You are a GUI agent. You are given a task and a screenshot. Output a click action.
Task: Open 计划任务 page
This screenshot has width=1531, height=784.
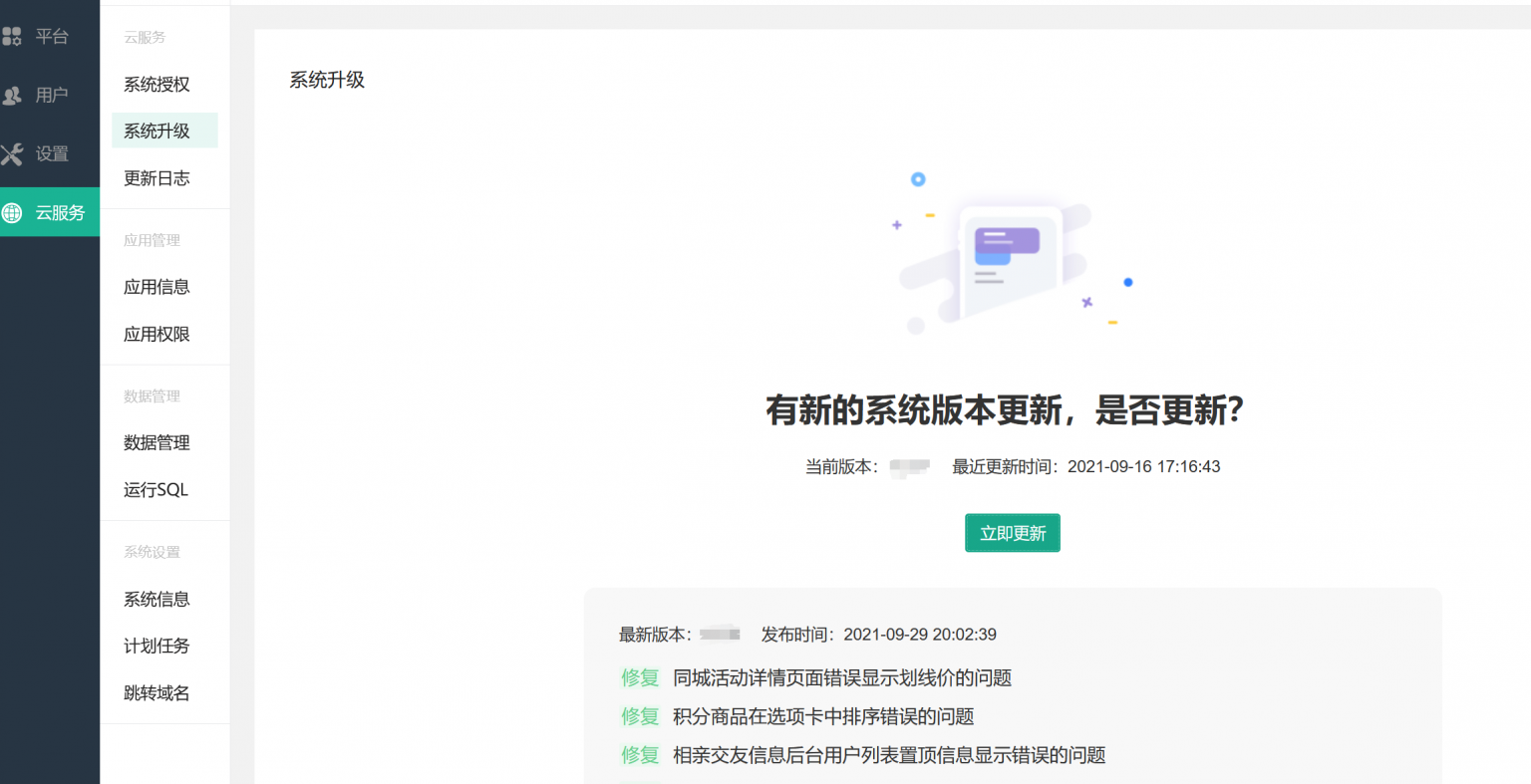click(156, 647)
